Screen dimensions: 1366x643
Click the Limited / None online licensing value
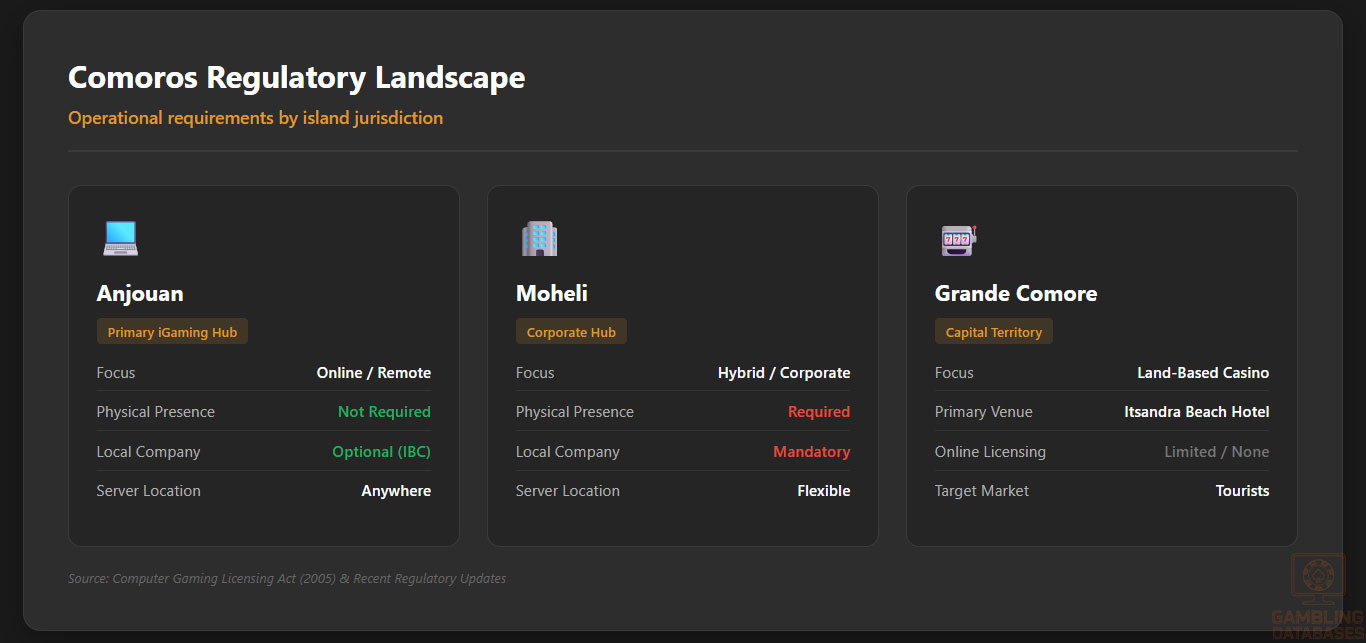(1216, 452)
